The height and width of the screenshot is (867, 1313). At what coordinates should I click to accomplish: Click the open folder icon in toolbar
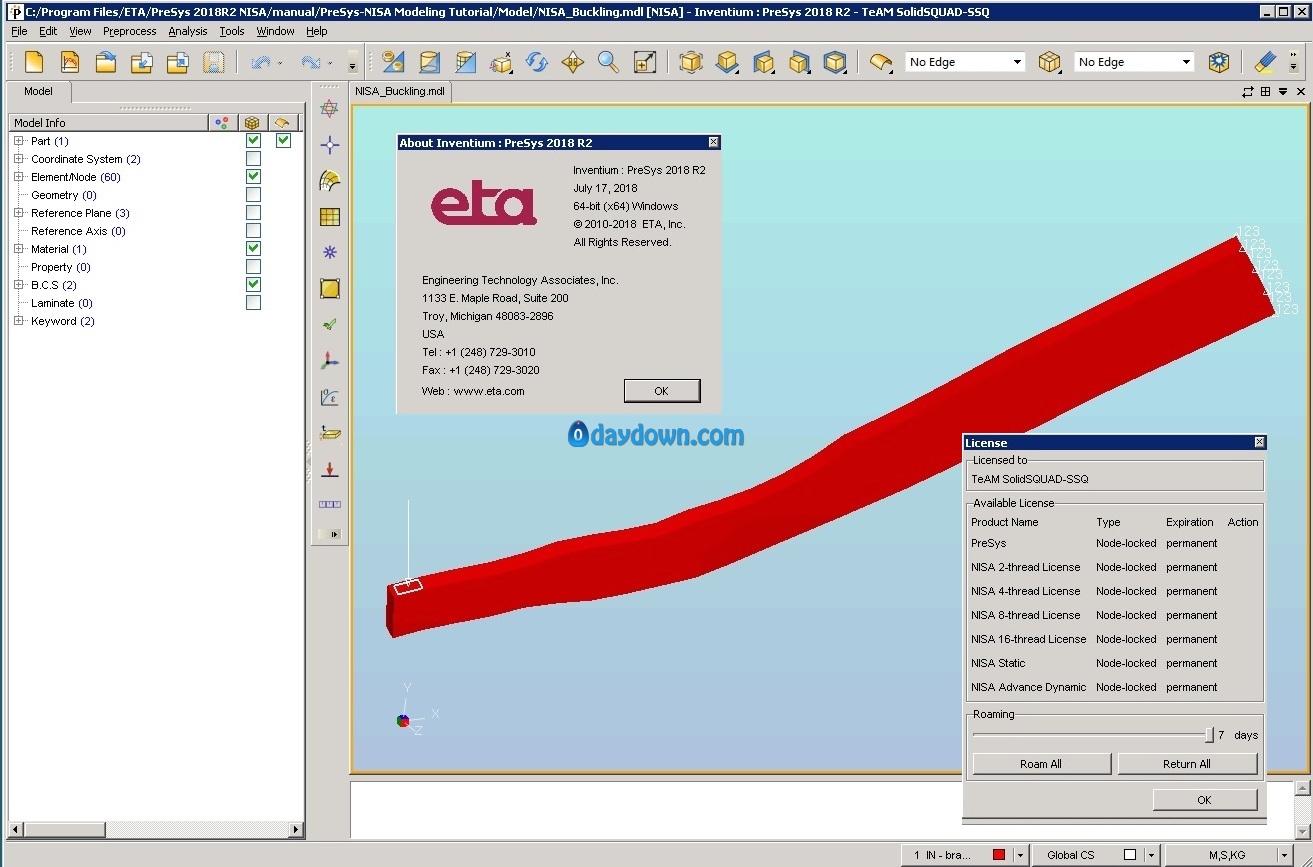(x=106, y=62)
